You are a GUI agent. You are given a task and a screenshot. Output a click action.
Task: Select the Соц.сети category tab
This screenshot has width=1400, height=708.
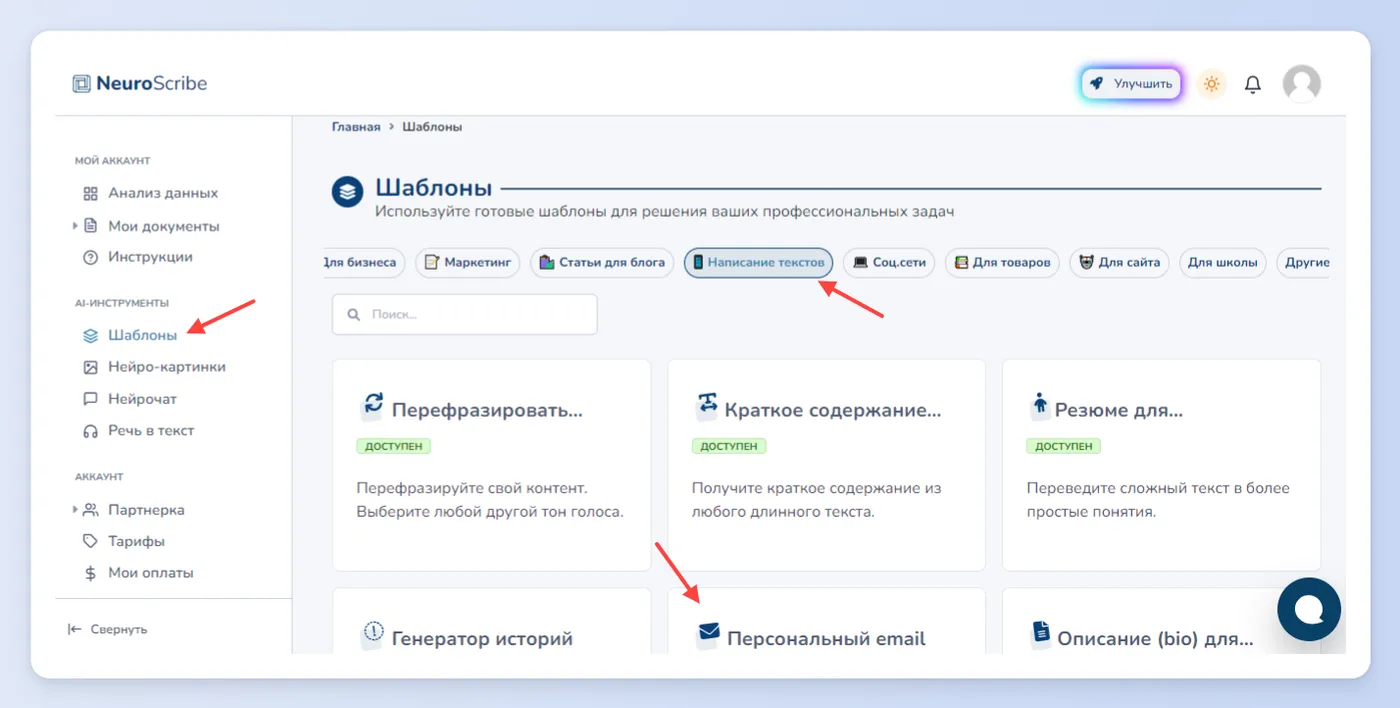(889, 263)
